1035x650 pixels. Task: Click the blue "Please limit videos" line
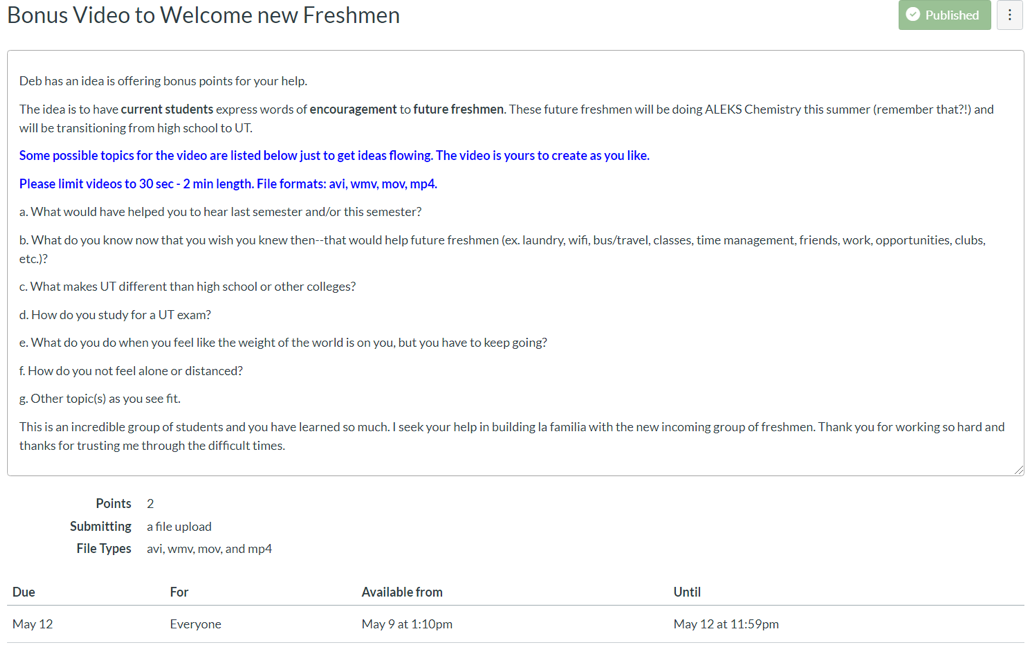(228, 184)
